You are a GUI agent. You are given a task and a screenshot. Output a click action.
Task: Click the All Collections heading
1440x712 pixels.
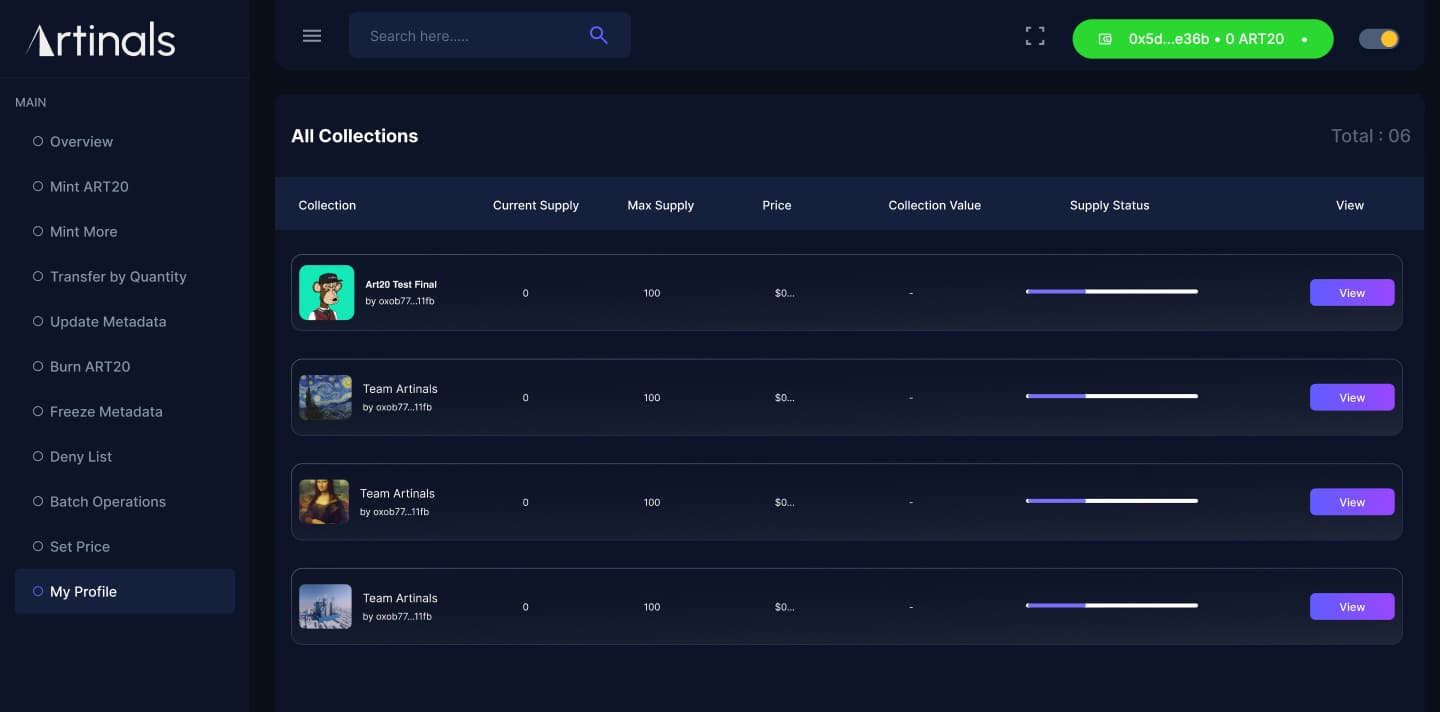(355, 136)
